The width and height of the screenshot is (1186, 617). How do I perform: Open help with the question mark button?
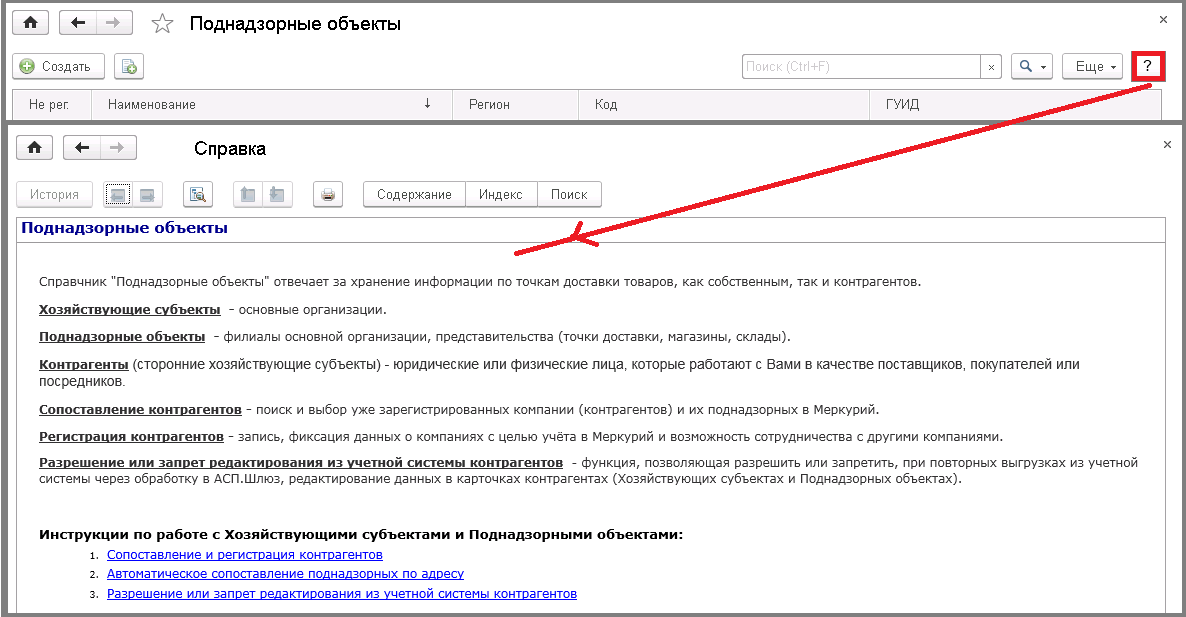pos(1147,67)
